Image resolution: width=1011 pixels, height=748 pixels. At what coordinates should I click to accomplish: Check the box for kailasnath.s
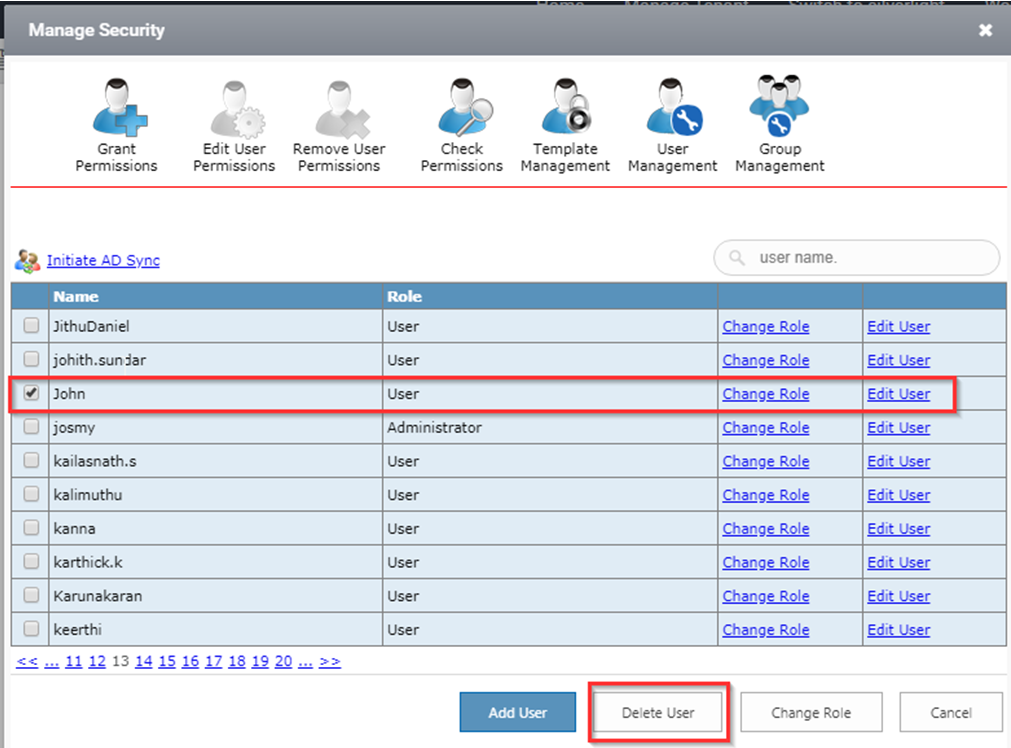[31, 460]
